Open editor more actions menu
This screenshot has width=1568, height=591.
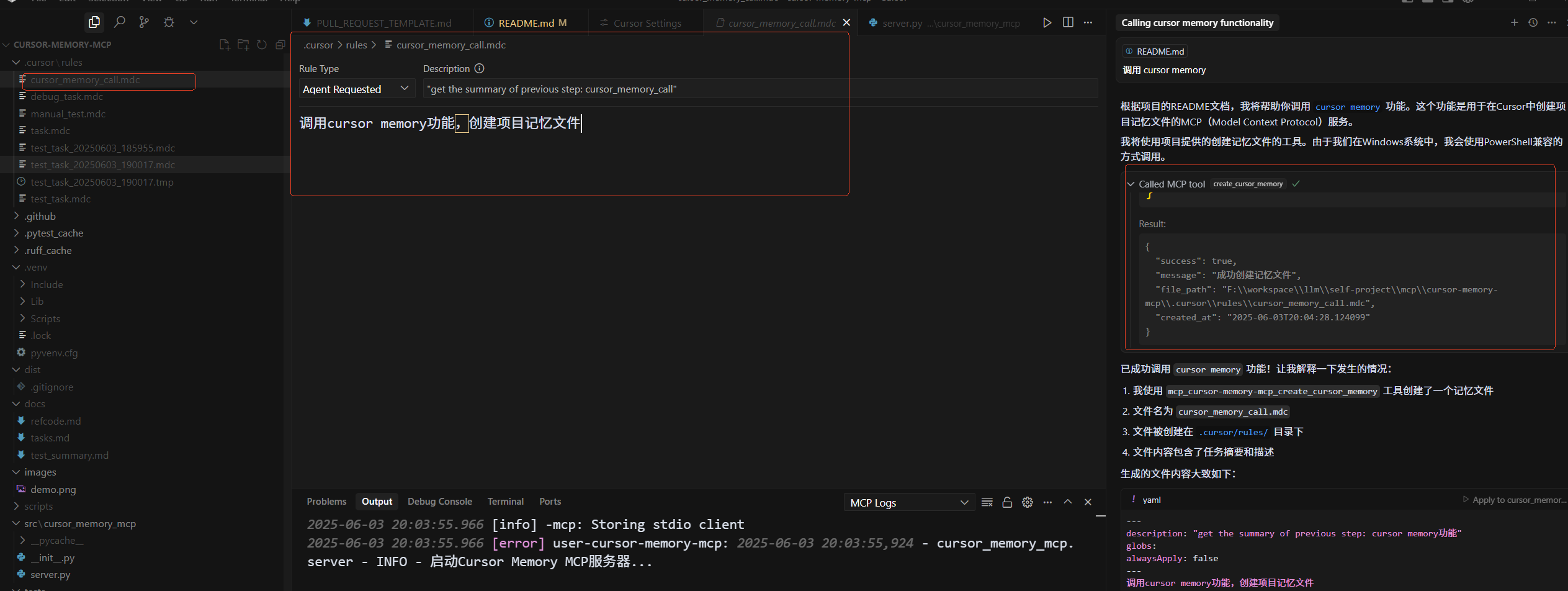1088,23
